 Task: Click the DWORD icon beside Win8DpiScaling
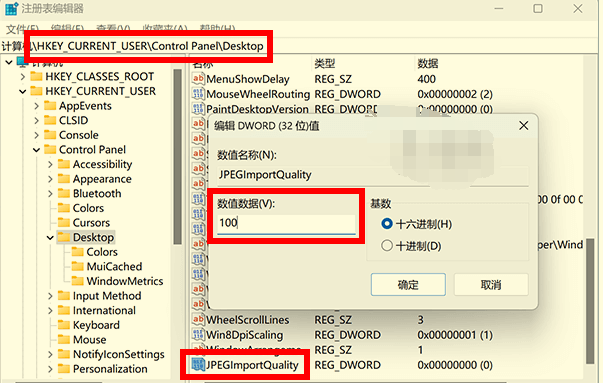point(198,335)
